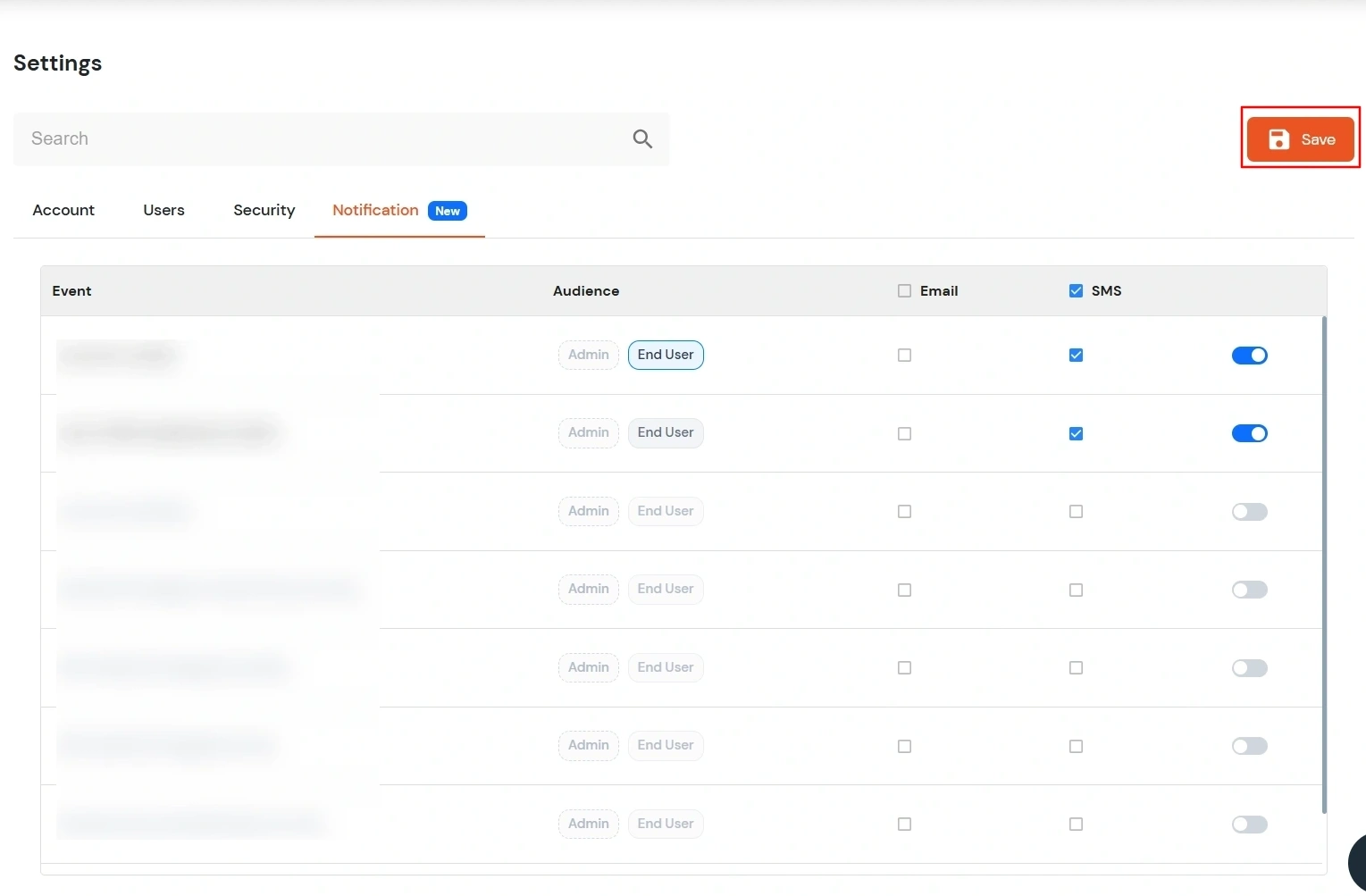Click the Settings page heading
Image resolution: width=1366 pixels, height=896 pixels.
58,63
